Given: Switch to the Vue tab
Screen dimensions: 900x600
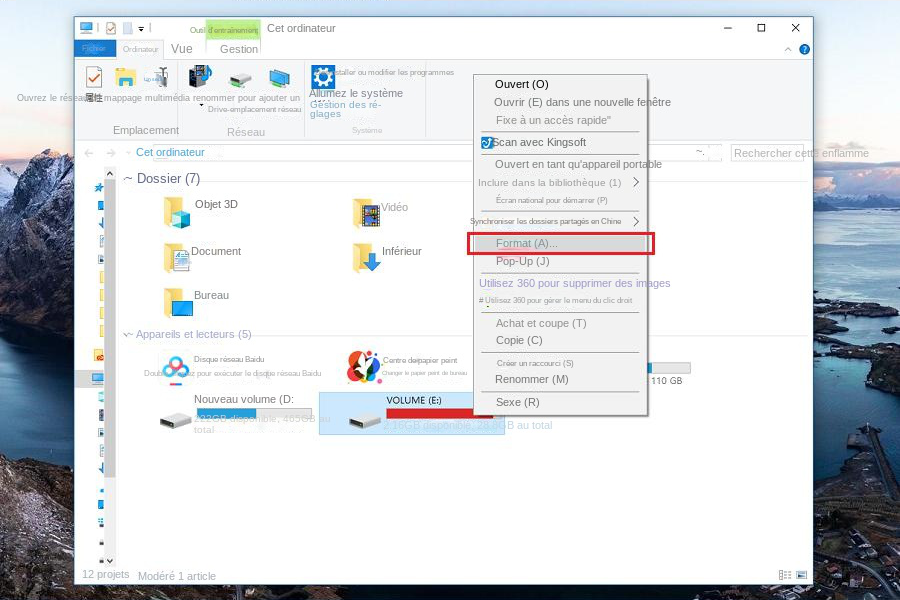Looking at the screenshot, I should pyautogui.click(x=181, y=48).
